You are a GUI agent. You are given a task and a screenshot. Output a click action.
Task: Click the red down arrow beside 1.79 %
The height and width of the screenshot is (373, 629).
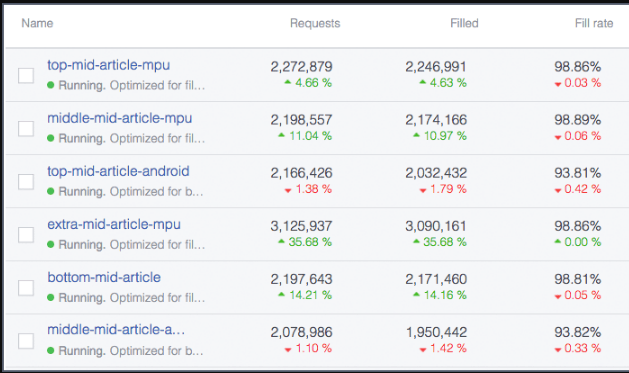(422, 191)
